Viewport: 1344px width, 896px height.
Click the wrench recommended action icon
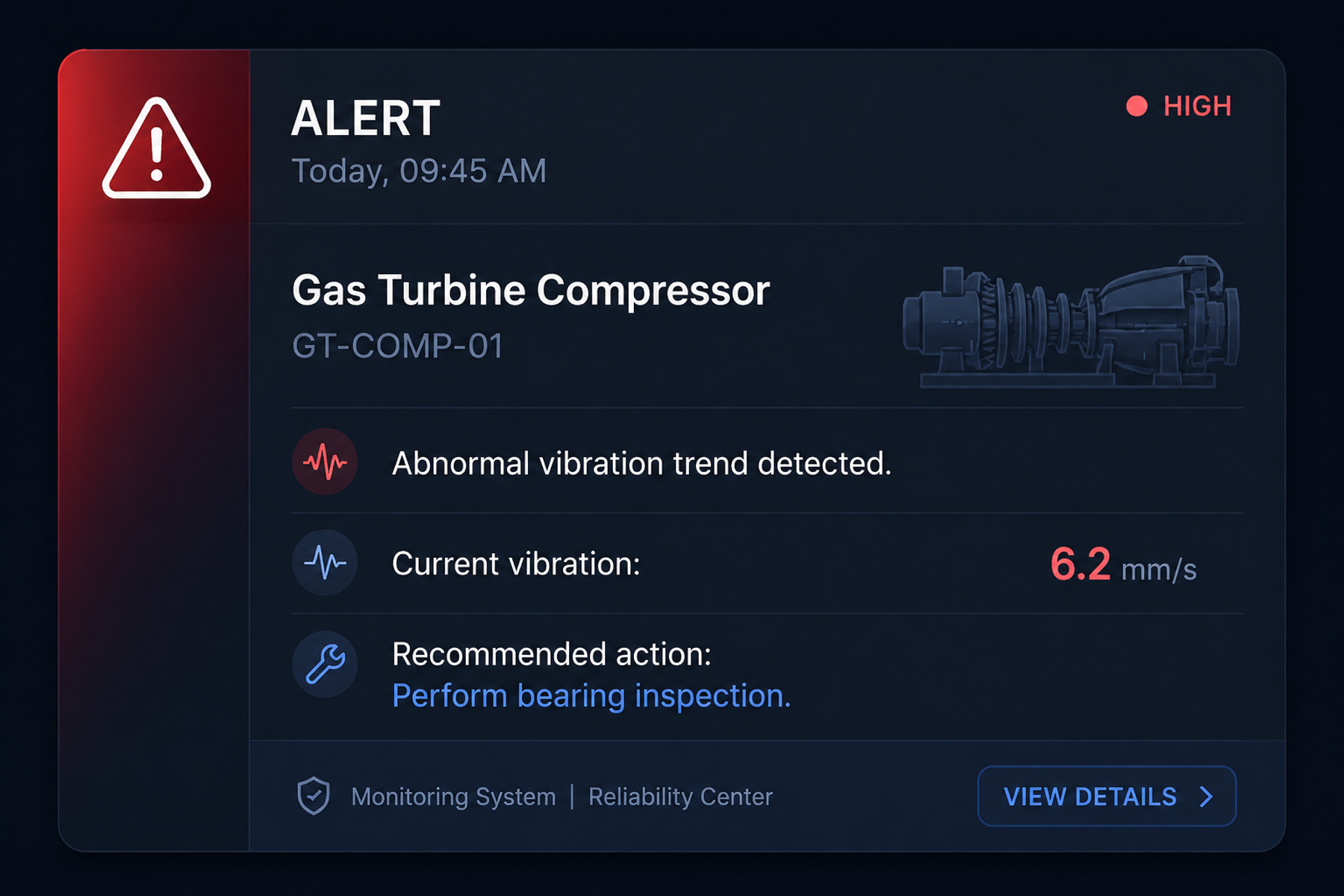pos(325,664)
